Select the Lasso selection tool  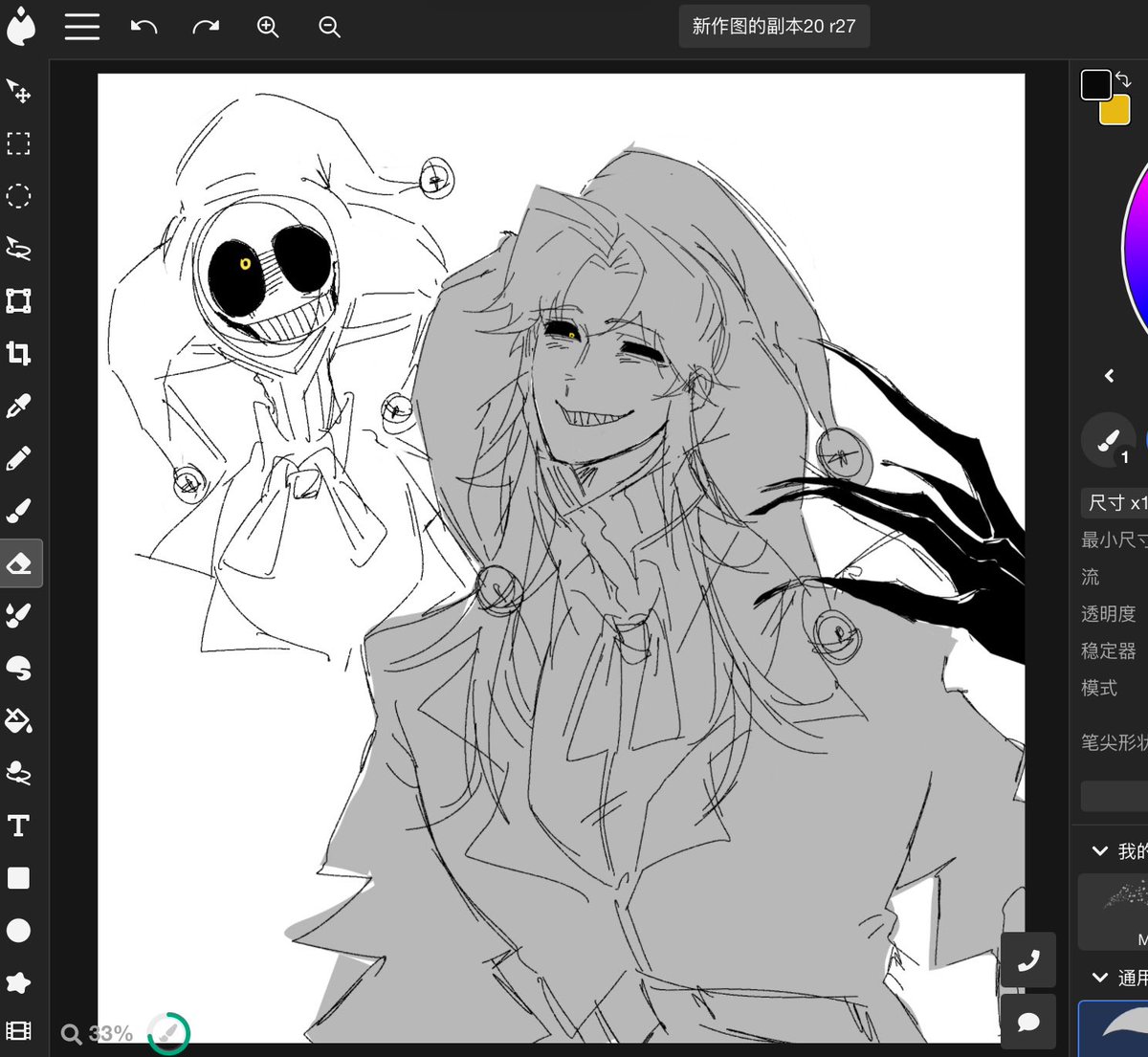(19, 249)
